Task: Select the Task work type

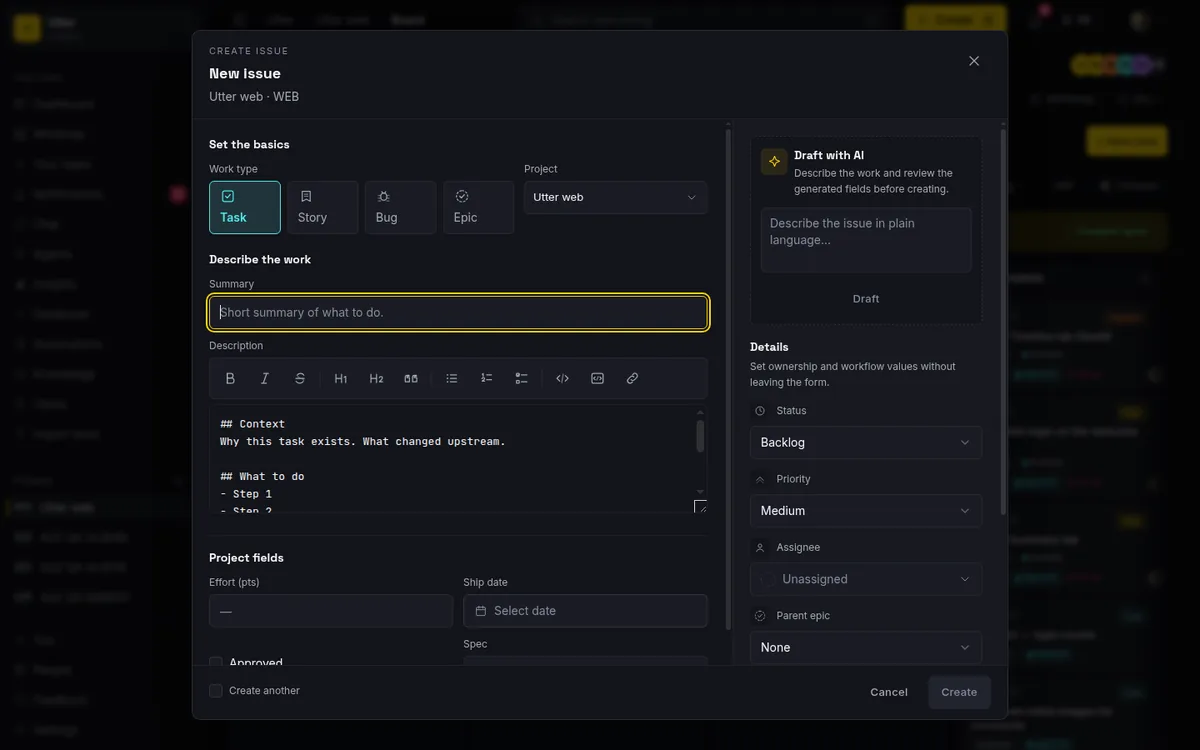Action: tap(245, 207)
